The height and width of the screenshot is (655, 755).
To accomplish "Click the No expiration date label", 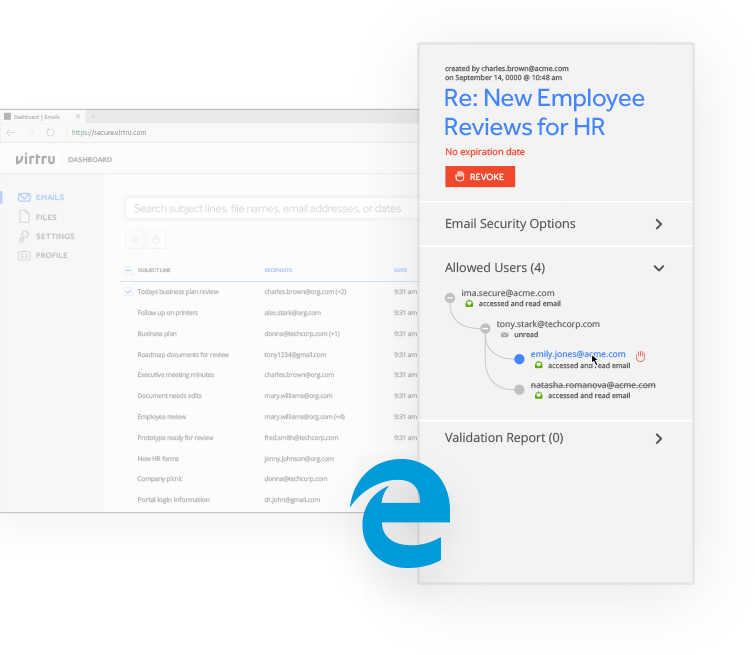I will 484,152.
